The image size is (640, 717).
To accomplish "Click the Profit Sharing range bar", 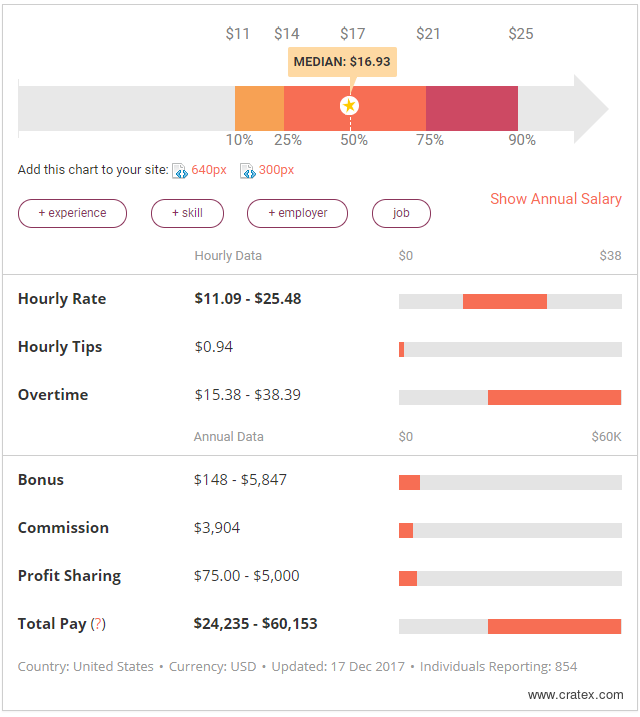I will click(408, 578).
